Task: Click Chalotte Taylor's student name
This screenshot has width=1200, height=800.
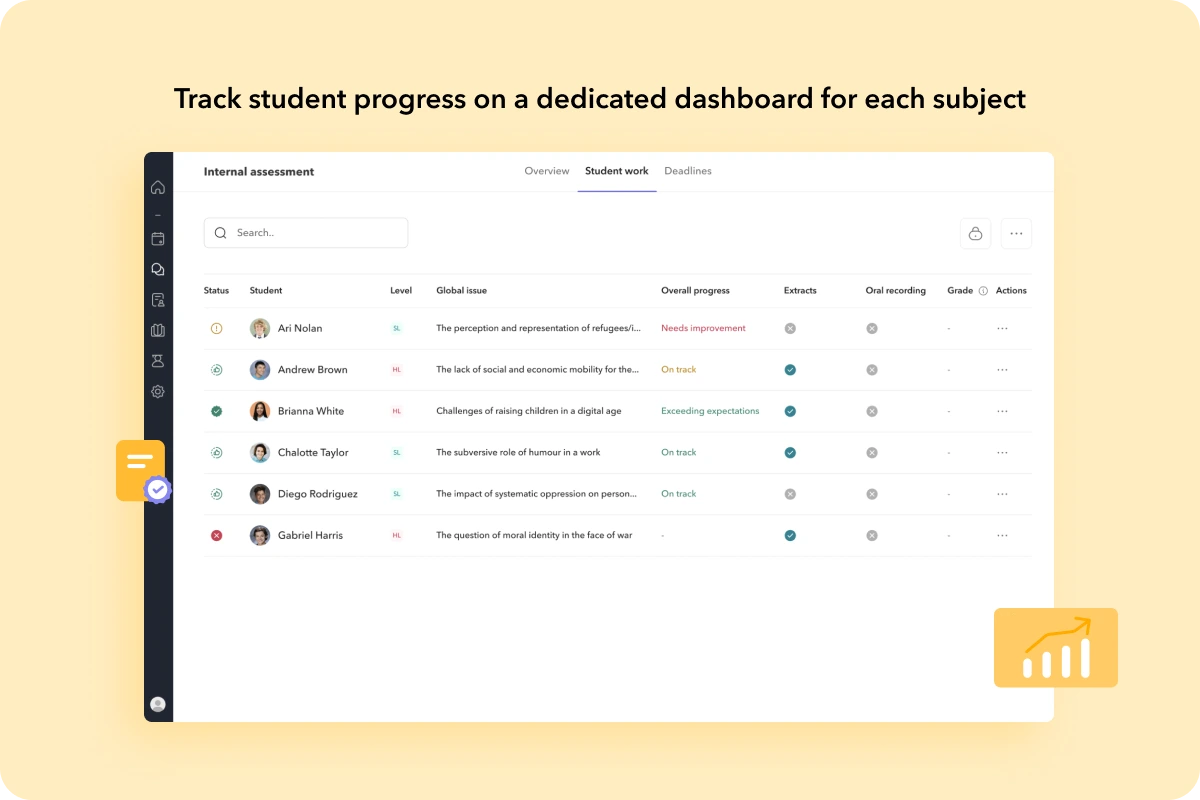Action: tap(313, 453)
